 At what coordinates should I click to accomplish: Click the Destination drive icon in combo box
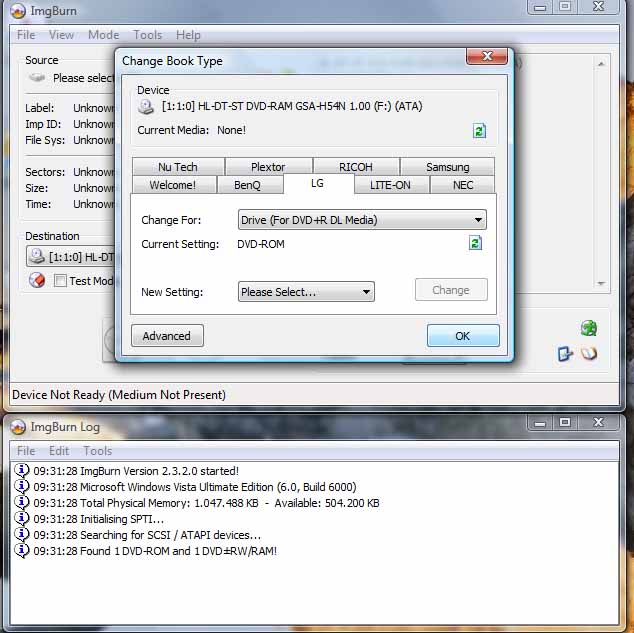[37, 256]
